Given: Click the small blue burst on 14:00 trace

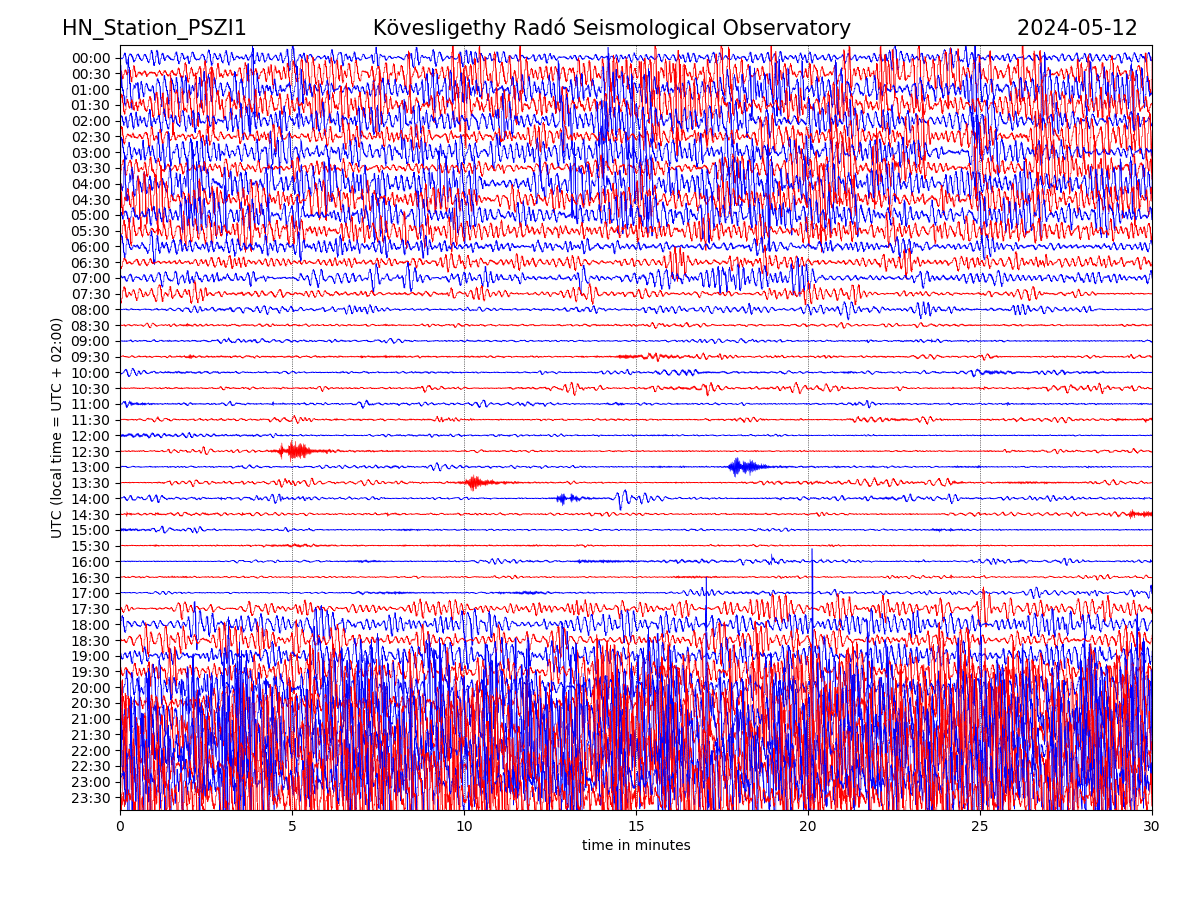Looking at the screenshot, I should click(566, 498).
